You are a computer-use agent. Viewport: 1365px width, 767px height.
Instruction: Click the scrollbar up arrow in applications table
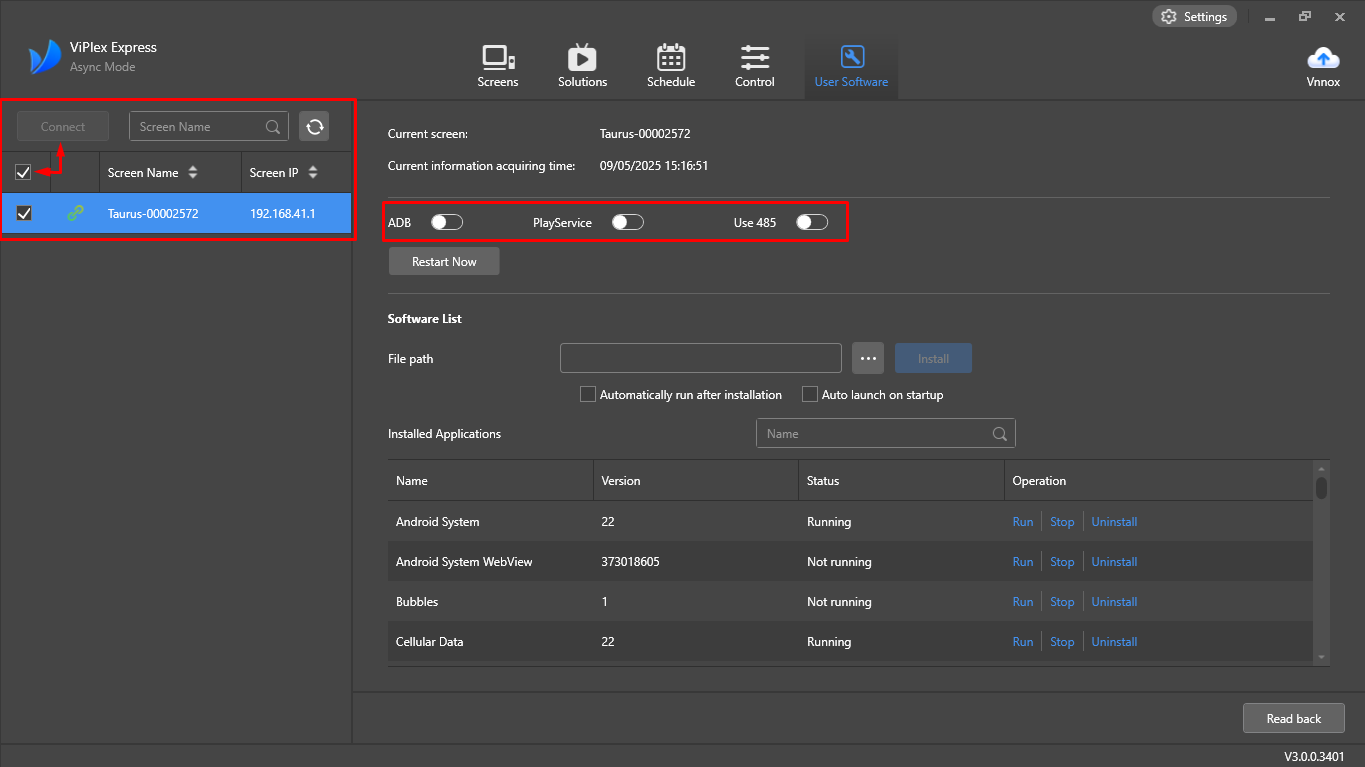pos(1321,468)
